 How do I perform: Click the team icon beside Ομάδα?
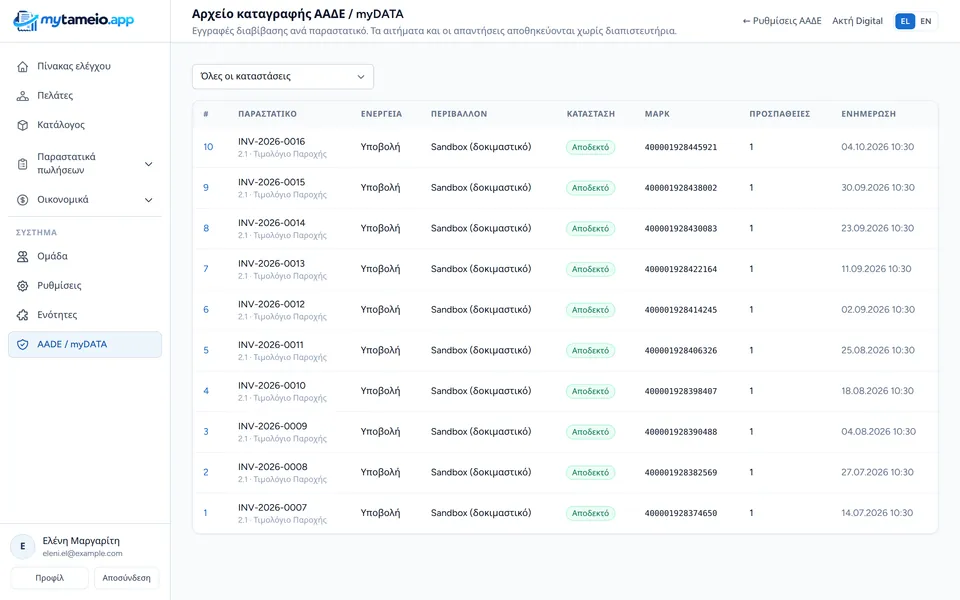[x=23, y=257]
